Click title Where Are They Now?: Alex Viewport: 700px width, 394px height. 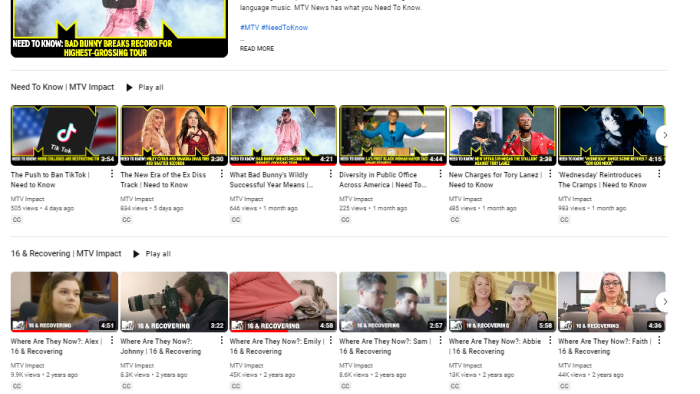pyautogui.click(x=56, y=346)
